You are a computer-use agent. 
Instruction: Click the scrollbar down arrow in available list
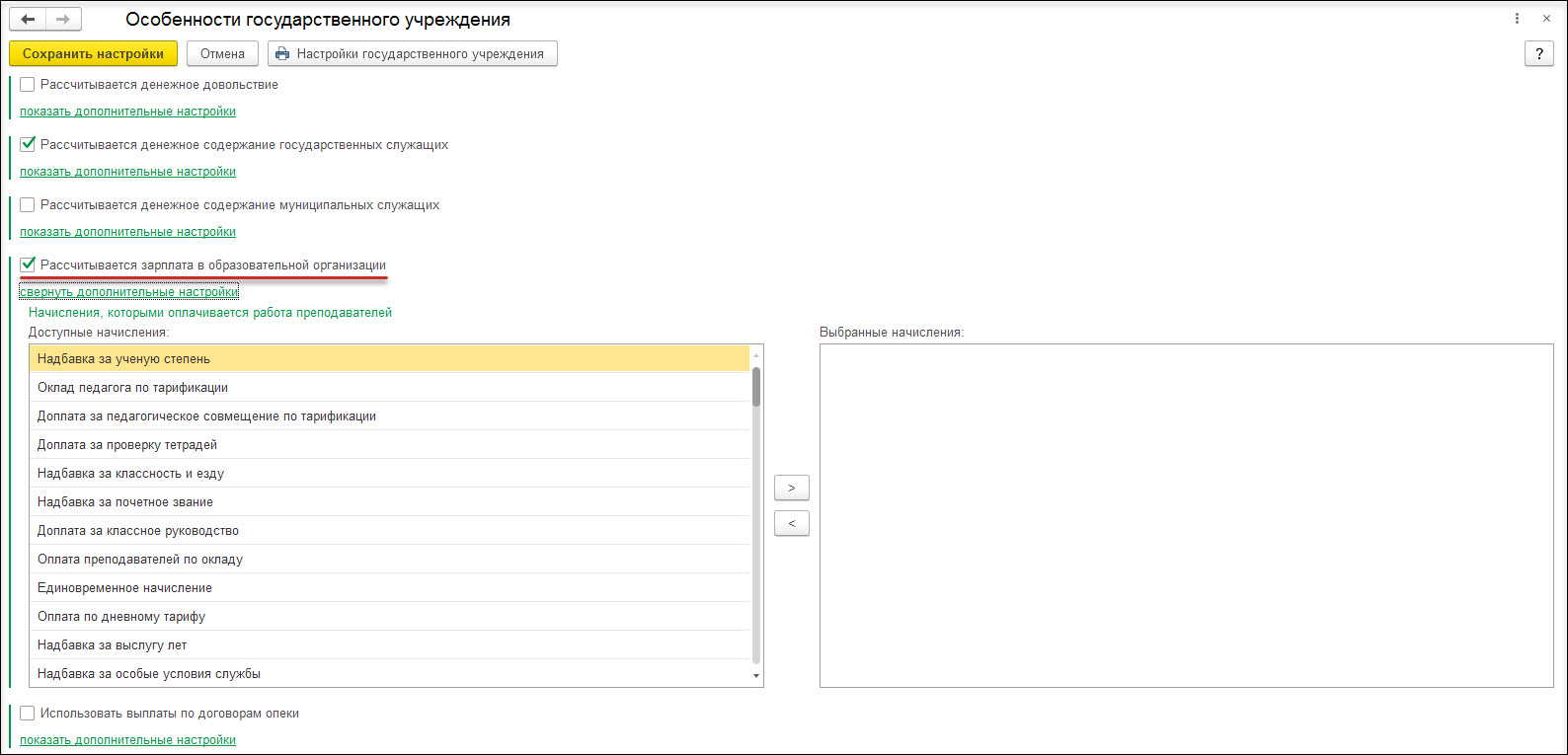coord(756,676)
